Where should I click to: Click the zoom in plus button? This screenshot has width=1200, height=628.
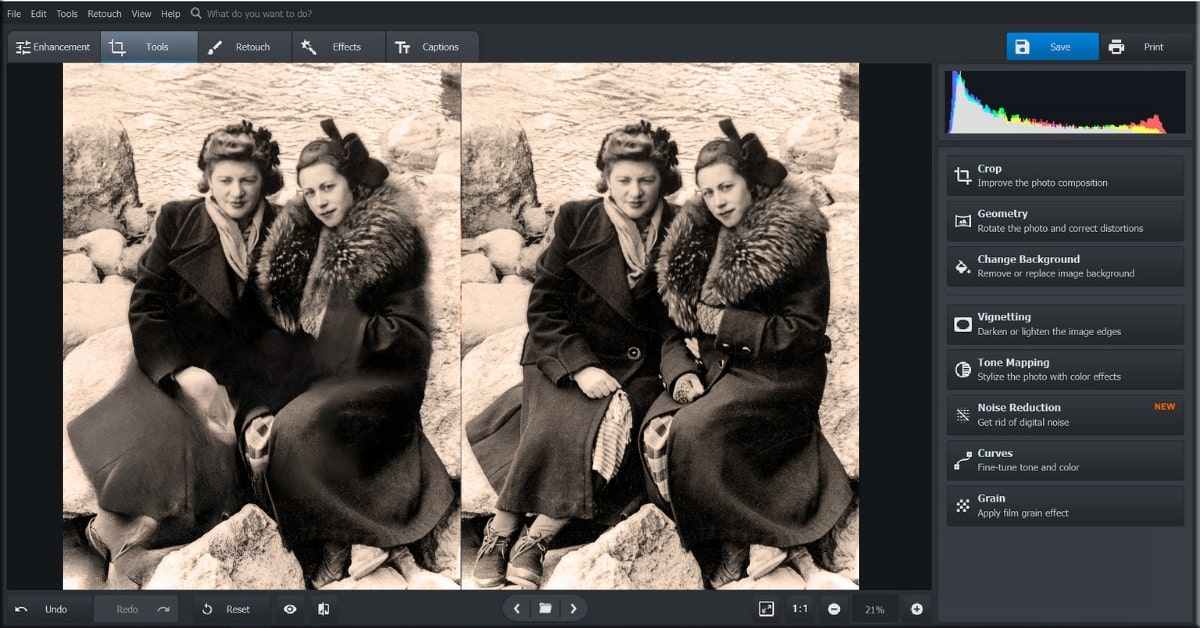tap(916, 609)
